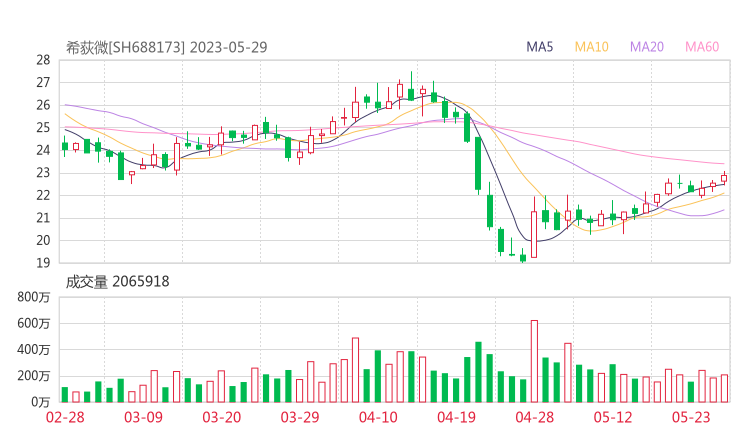This screenshot has width=740, height=440.
Task: Click the 22 price axis label
Action: [x=43, y=195]
